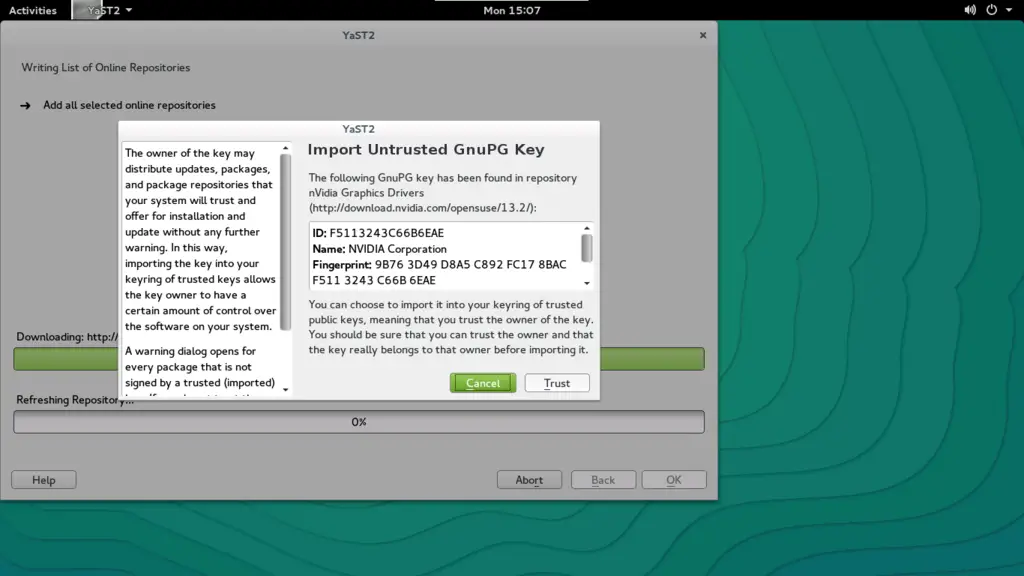
Task: Click scroll down arrow of help text panel
Action: pyautogui.click(x=285, y=390)
